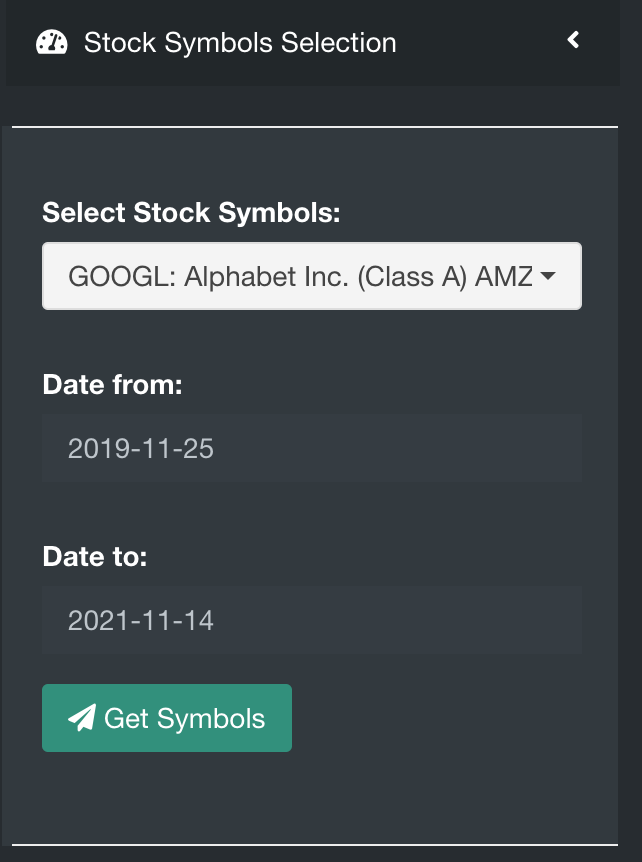This screenshot has height=862, width=642.
Task: Tap the gauge symbol next to Stock Symbols Selection
Action: pyautogui.click(x=49, y=42)
